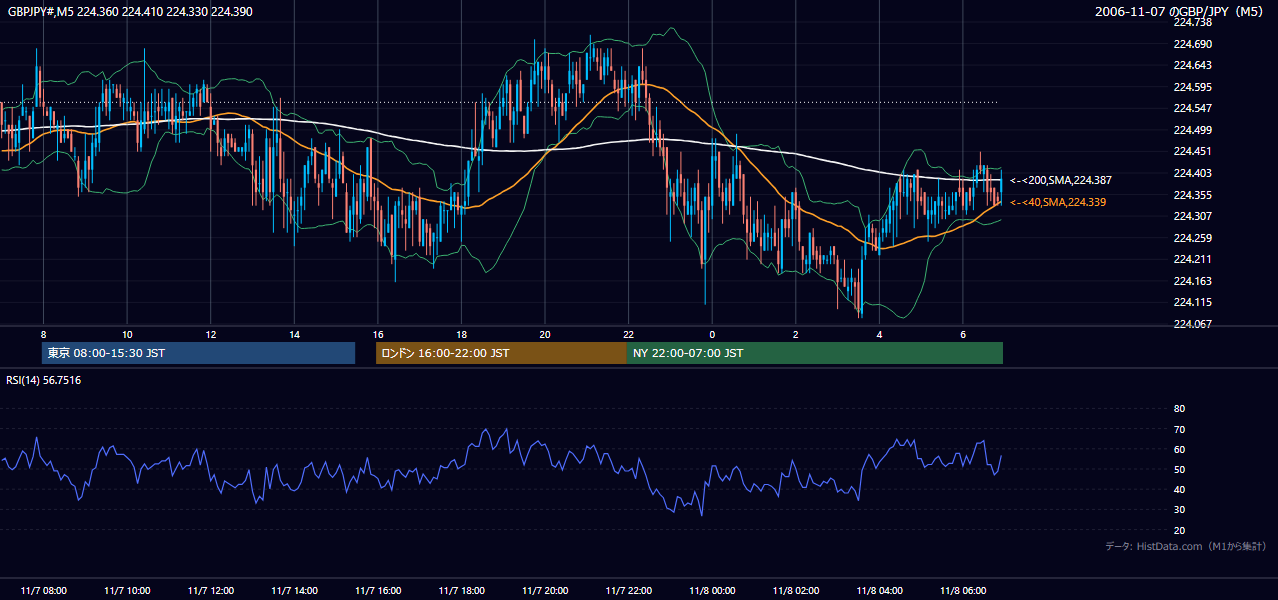Click RSI axis level 20
Image resolution: width=1278 pixels, height=600 pixels.
1179,530
